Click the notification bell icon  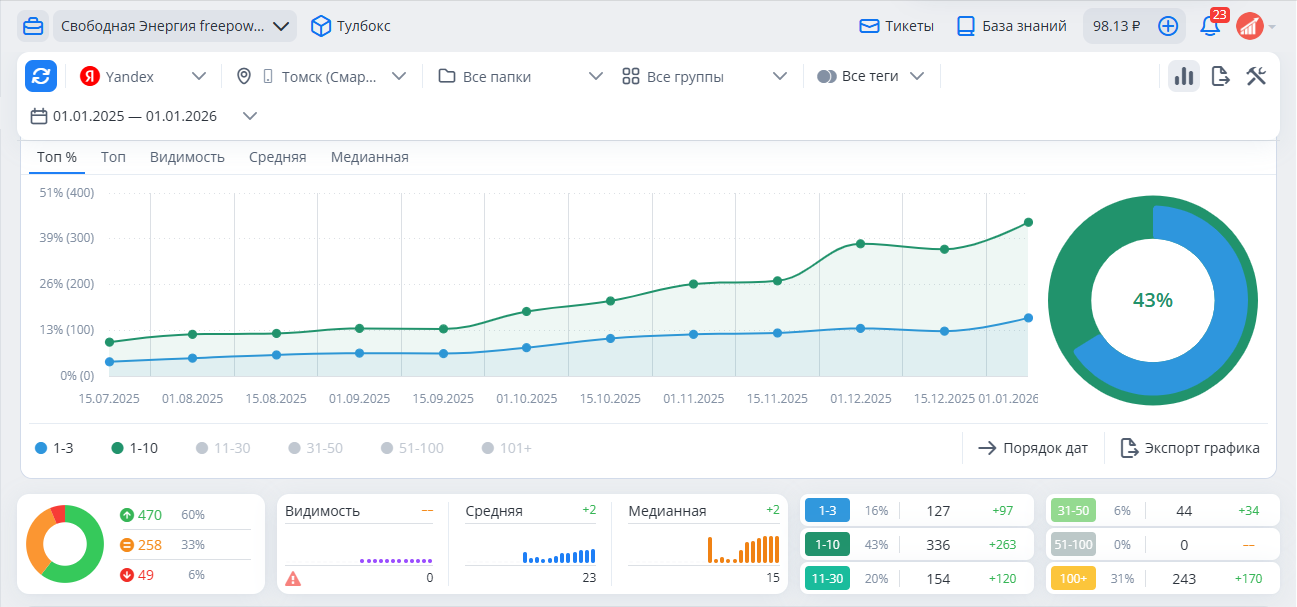[1210, 27]
